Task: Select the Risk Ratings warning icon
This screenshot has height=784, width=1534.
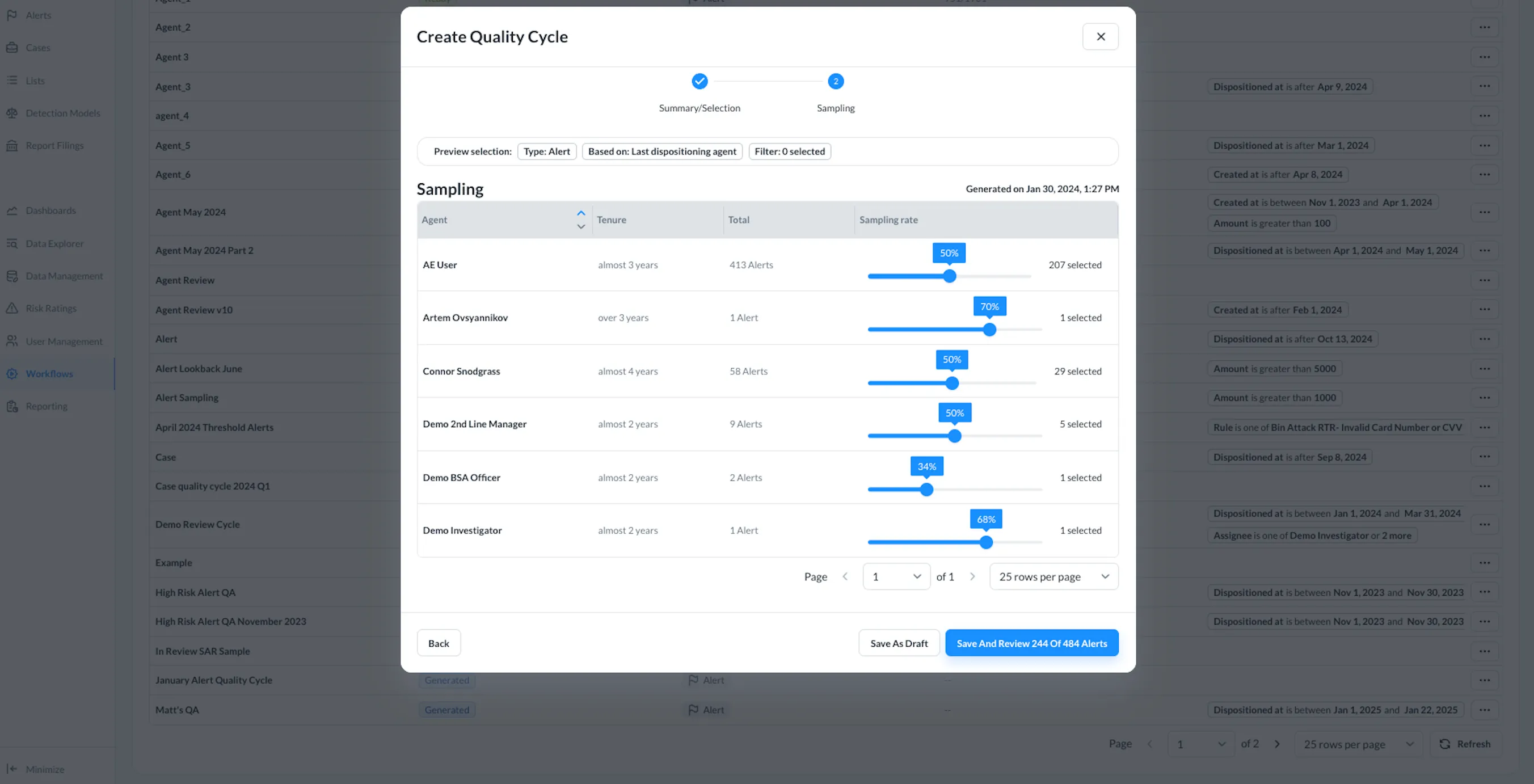Action: click(12, 308)
